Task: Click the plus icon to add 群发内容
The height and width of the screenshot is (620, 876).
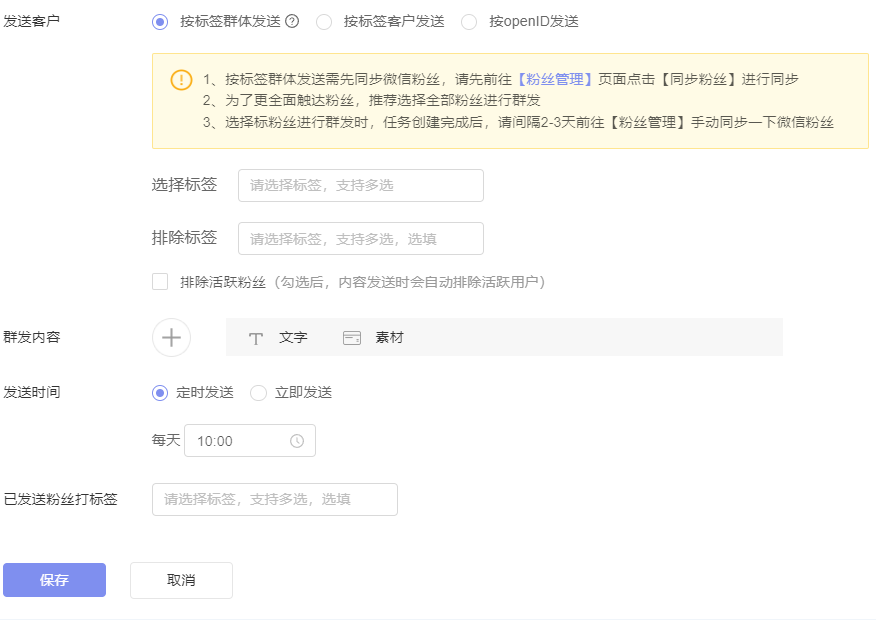Action: [170, 337]
